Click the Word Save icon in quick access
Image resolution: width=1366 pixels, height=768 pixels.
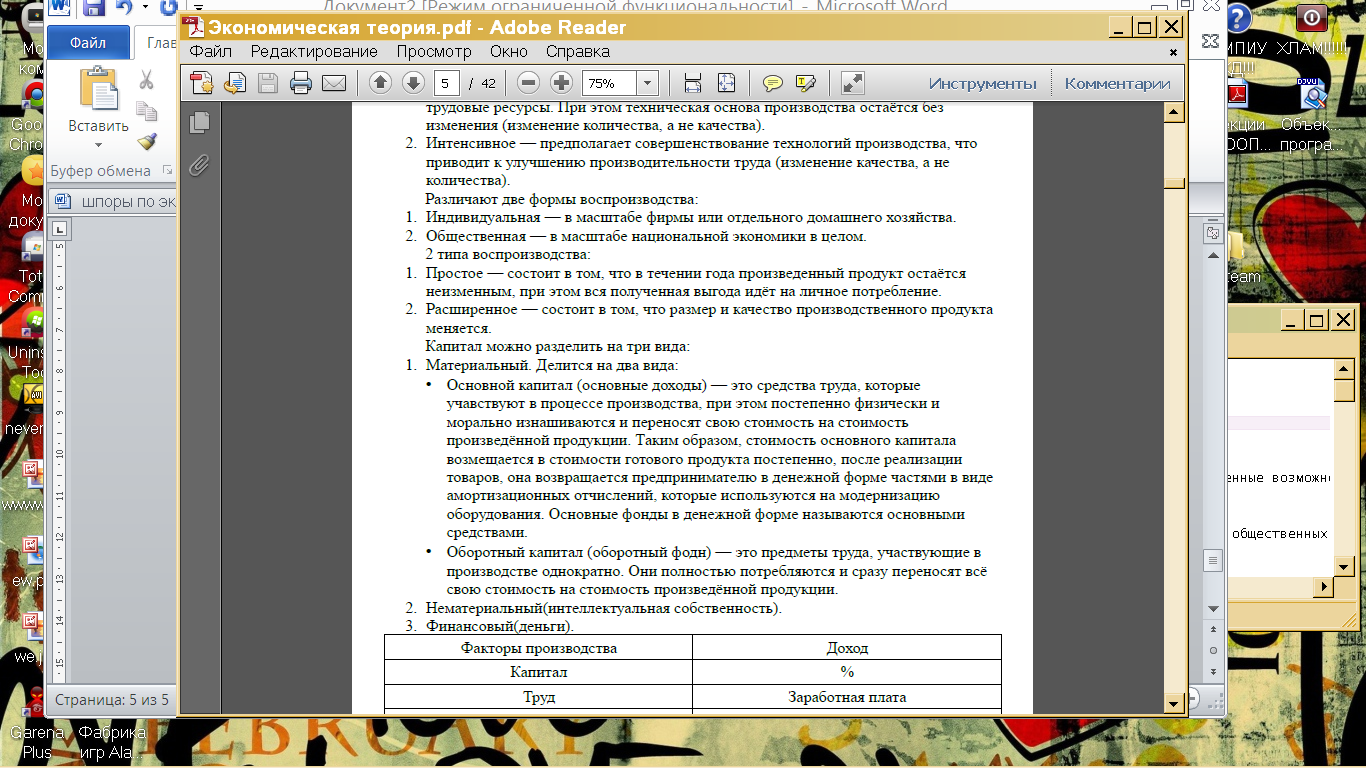[93, 8]
